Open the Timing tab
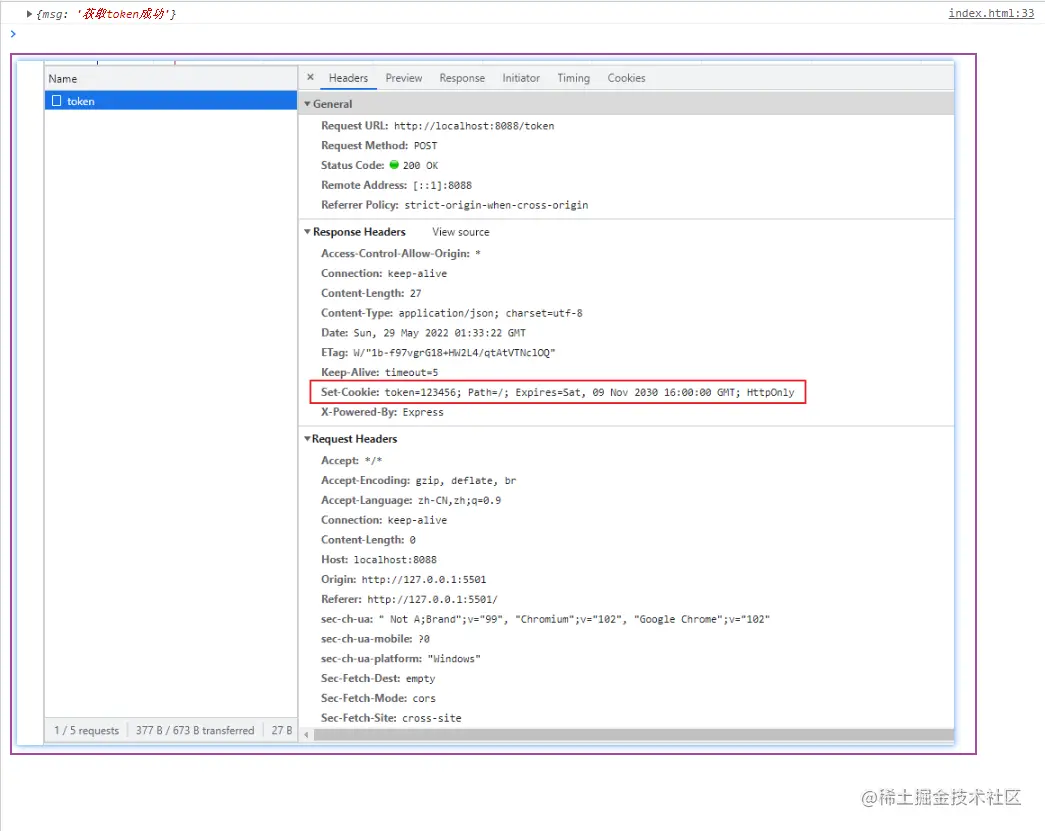Screen dimensions: 1045x831 [x=573, y=78]
